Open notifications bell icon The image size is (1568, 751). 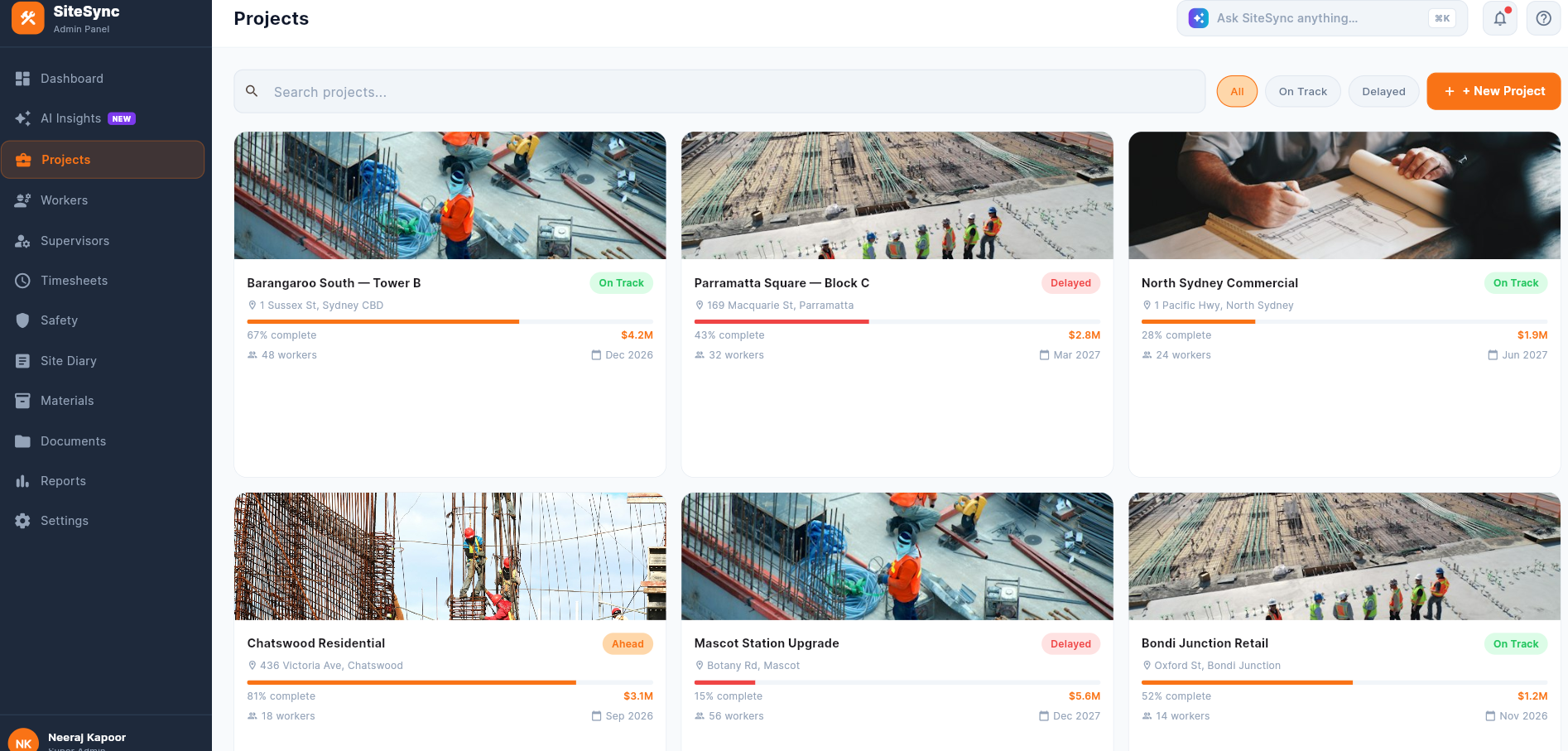1500,18
